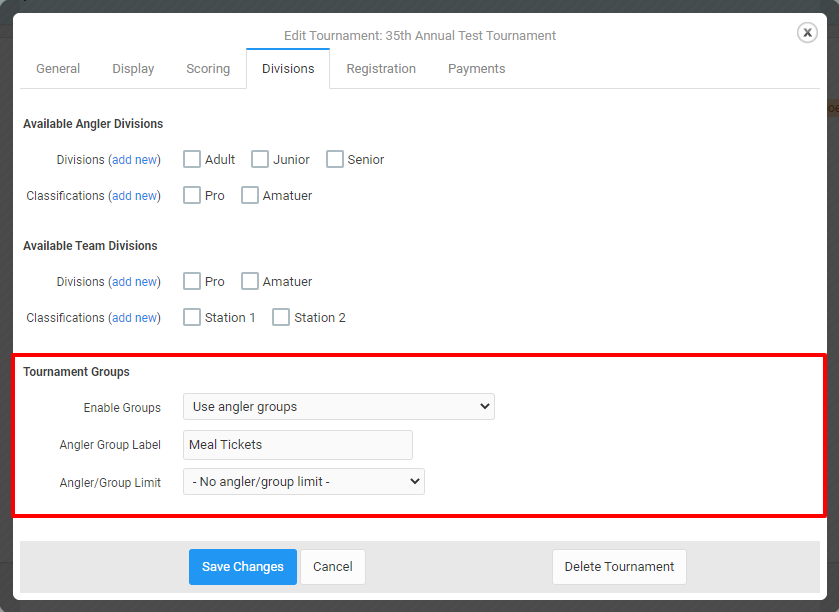839x612 pixels.
Task: Click add new link for angler Divisions
Action: (135, 160)
